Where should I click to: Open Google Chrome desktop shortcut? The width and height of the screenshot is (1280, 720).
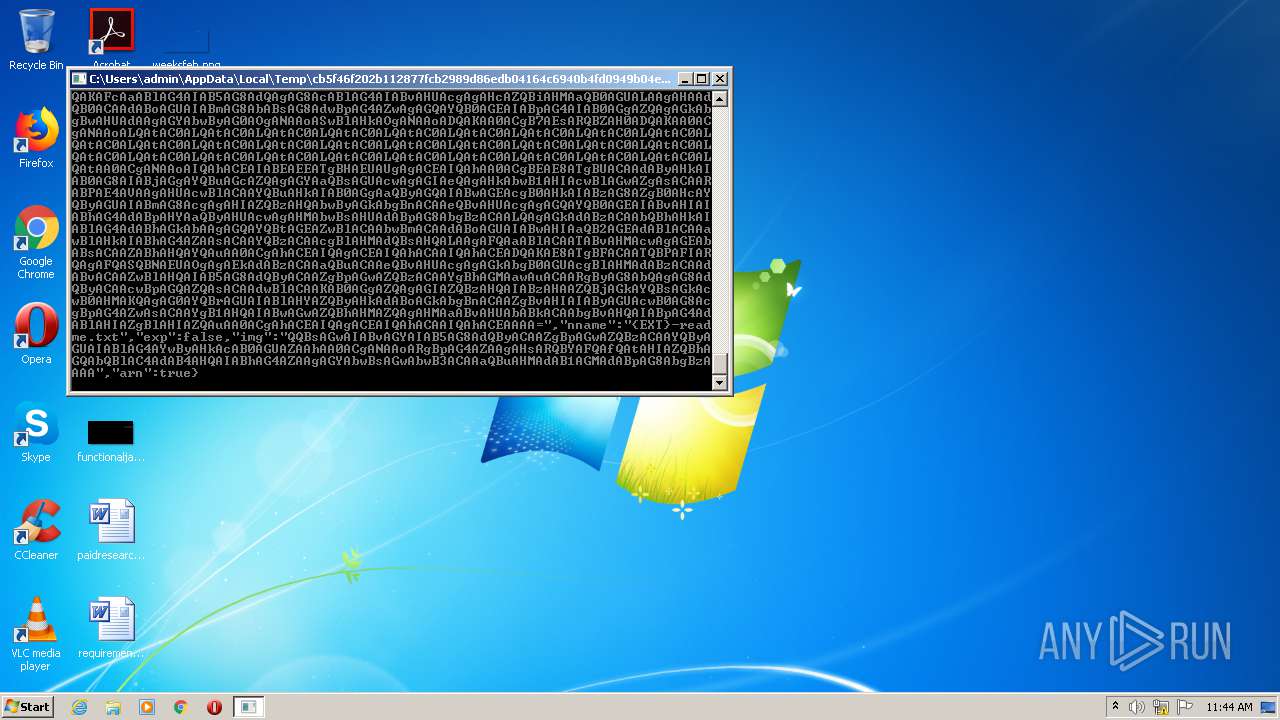pos(36,242)
